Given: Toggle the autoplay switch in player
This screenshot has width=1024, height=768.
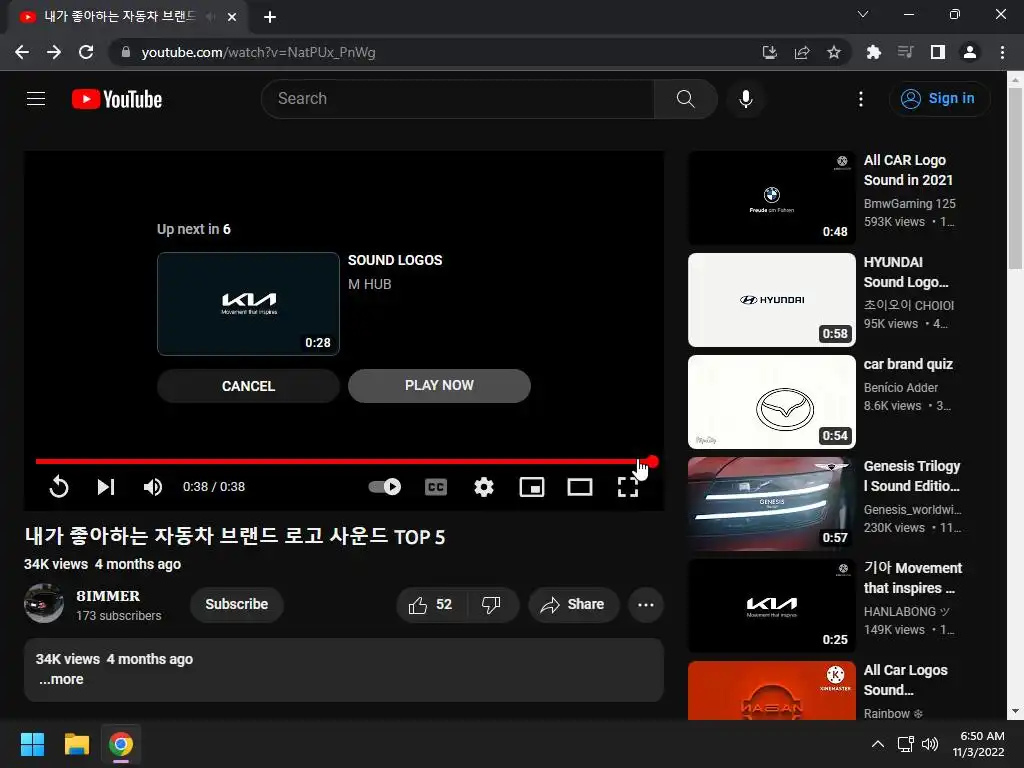Looking at the screenshot, I should [x=385, y=487].
